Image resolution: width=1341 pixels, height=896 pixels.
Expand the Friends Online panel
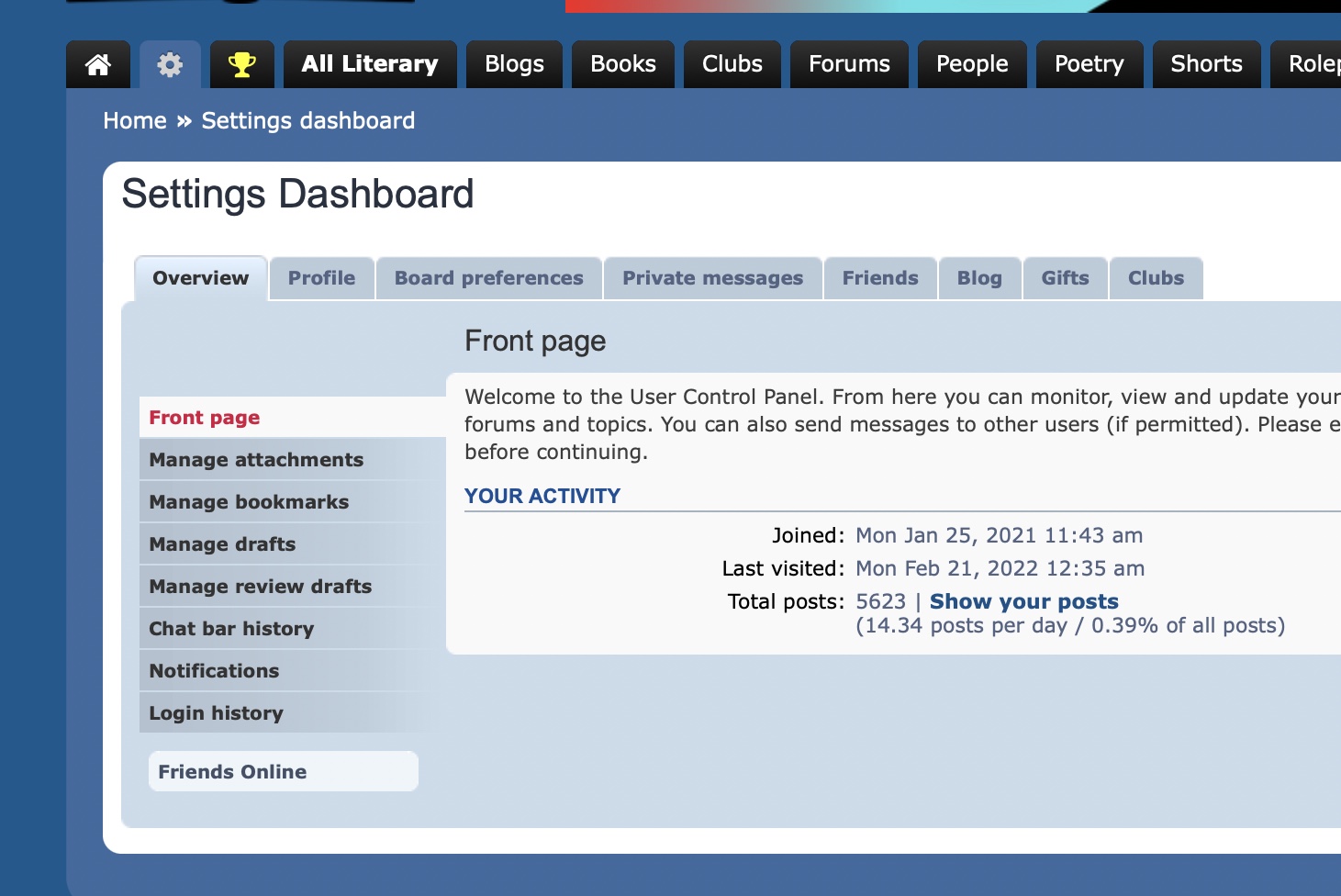[x=284, y=771]
